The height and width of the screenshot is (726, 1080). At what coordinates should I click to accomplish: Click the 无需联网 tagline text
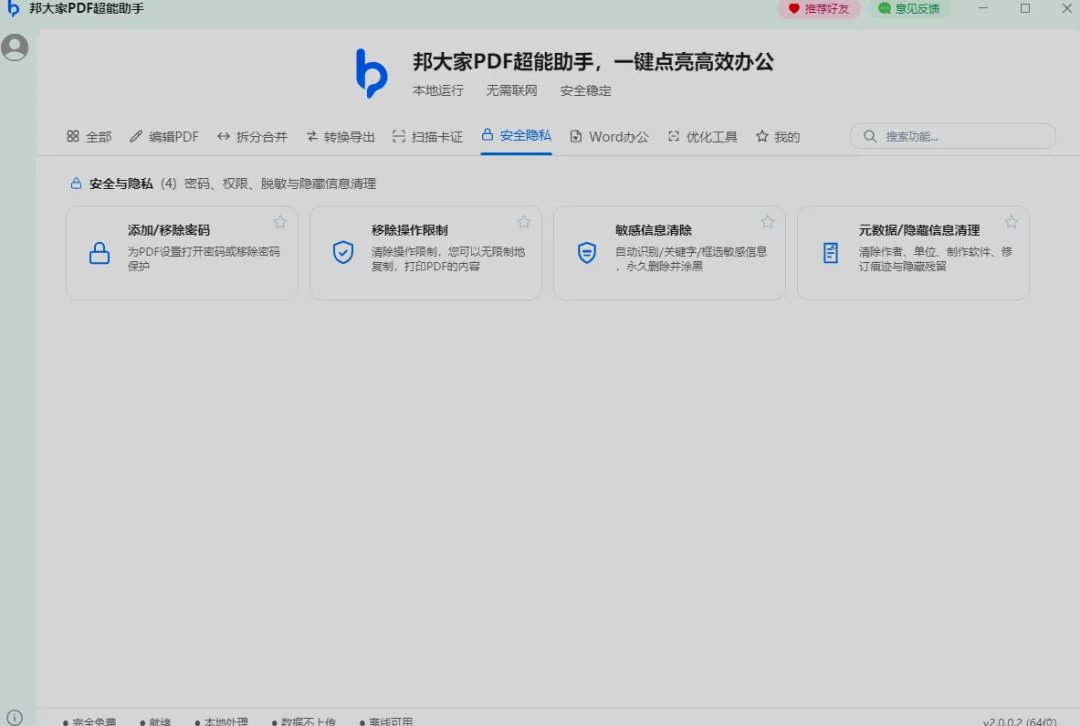(512, 90)
